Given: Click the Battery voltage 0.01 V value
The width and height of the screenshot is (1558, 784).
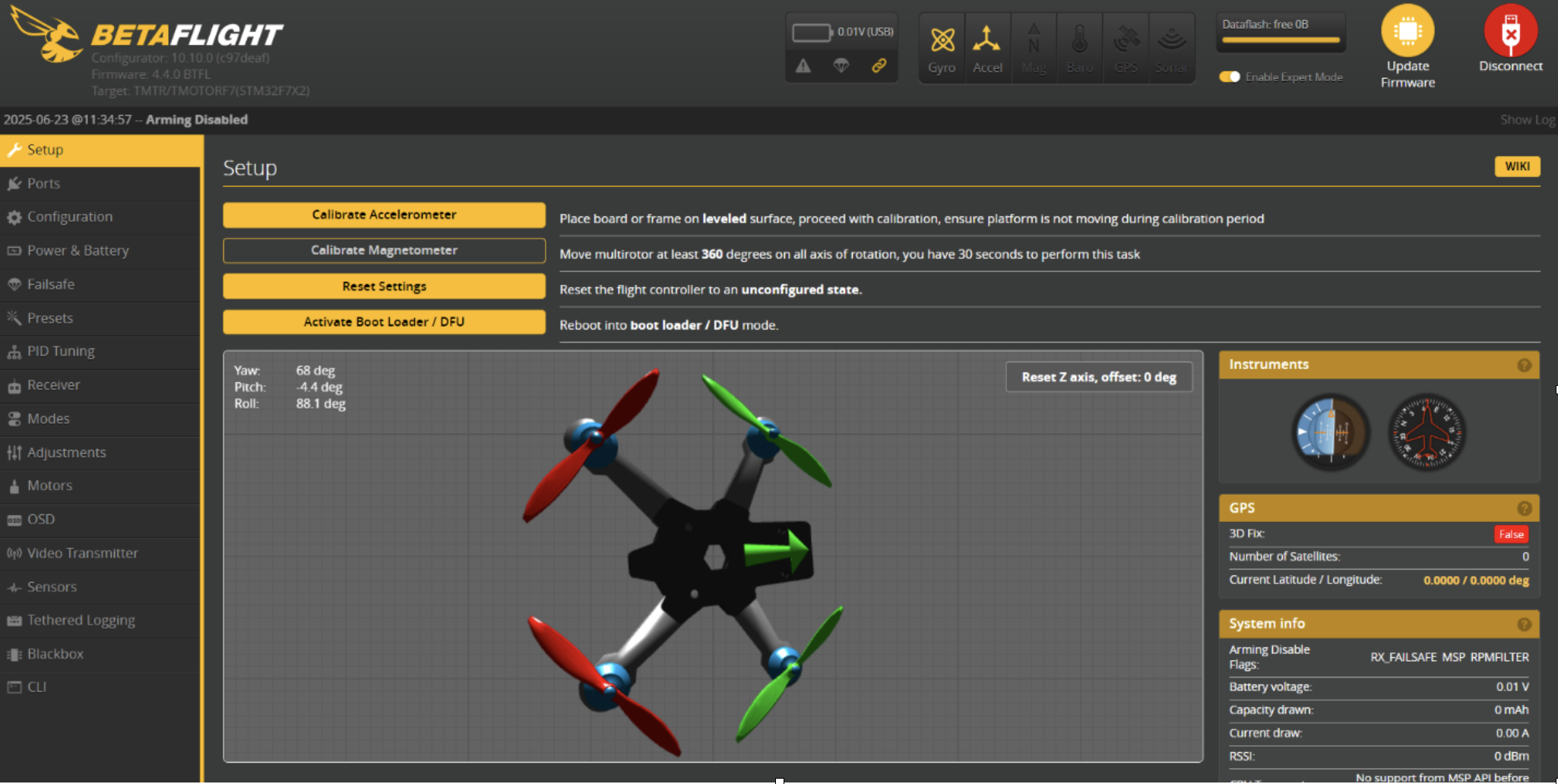Looking at the screenshot, I should [x=1512, y=687].
